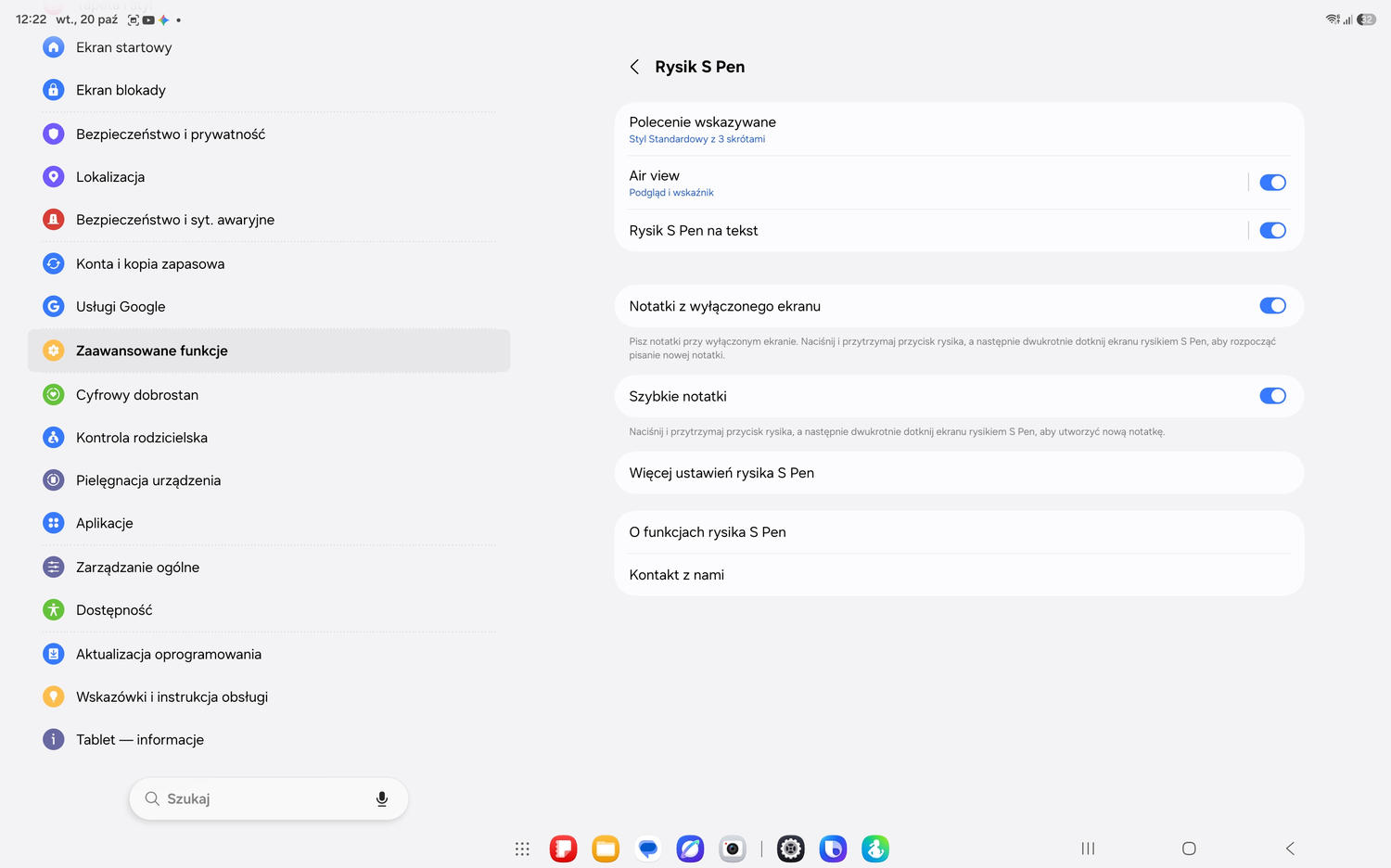Launch the settings gear app in taskbar
Screen dimensions: 1391x868
pos(791,849)
